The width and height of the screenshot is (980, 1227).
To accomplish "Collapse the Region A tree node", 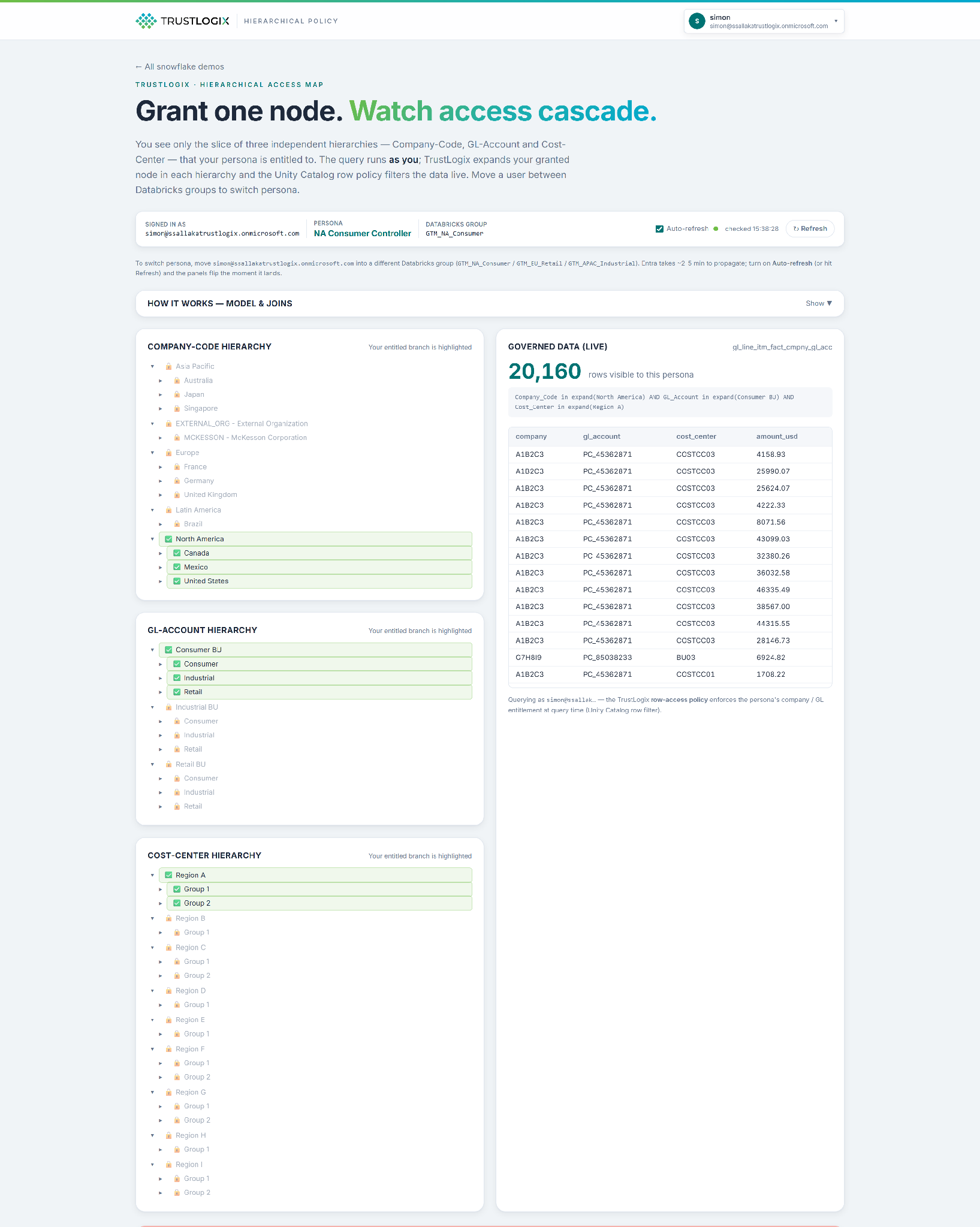I will [x=152, y=875].
